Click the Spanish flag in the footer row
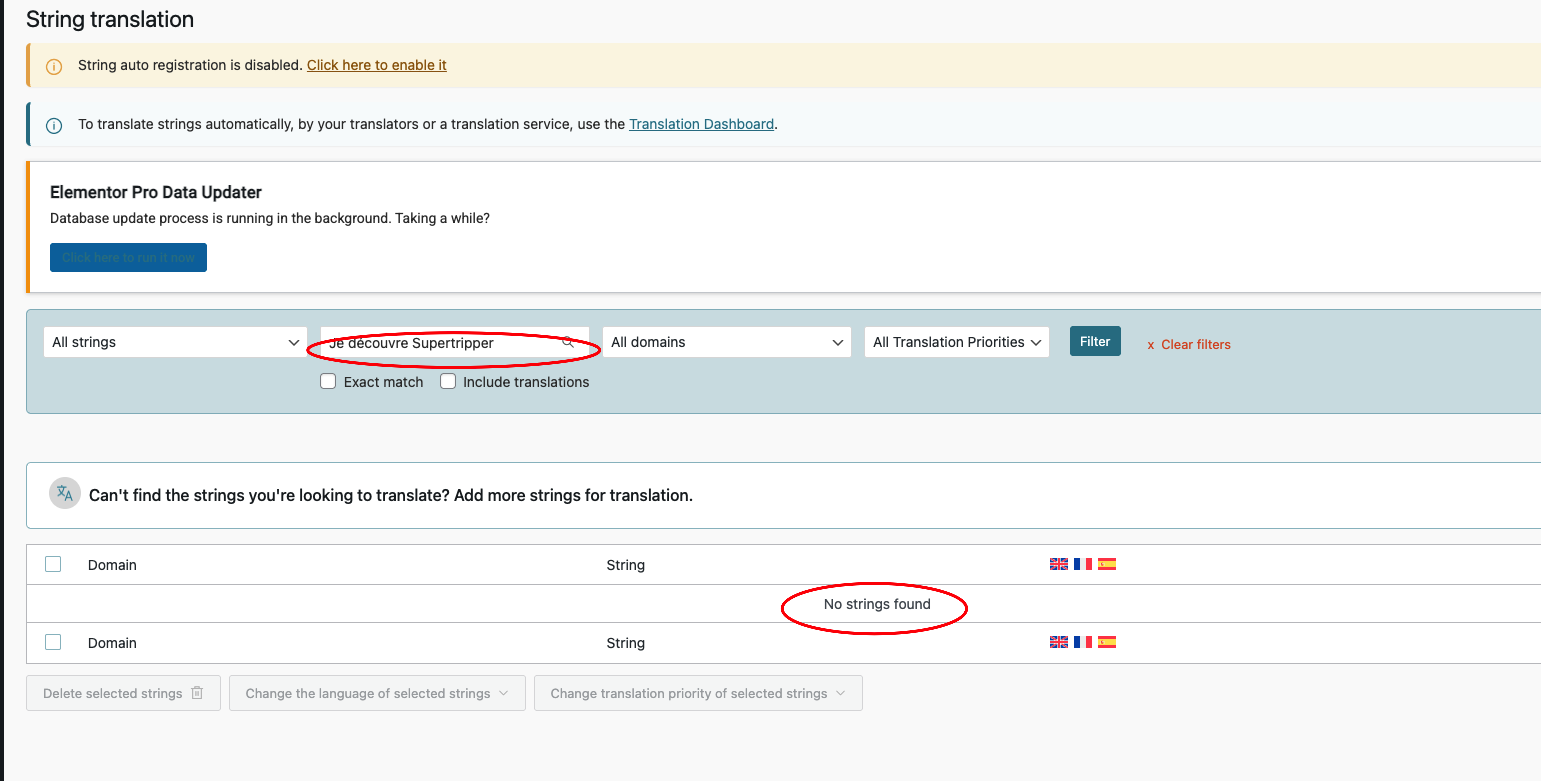The image size is (1541, 781). [1107, 642]
